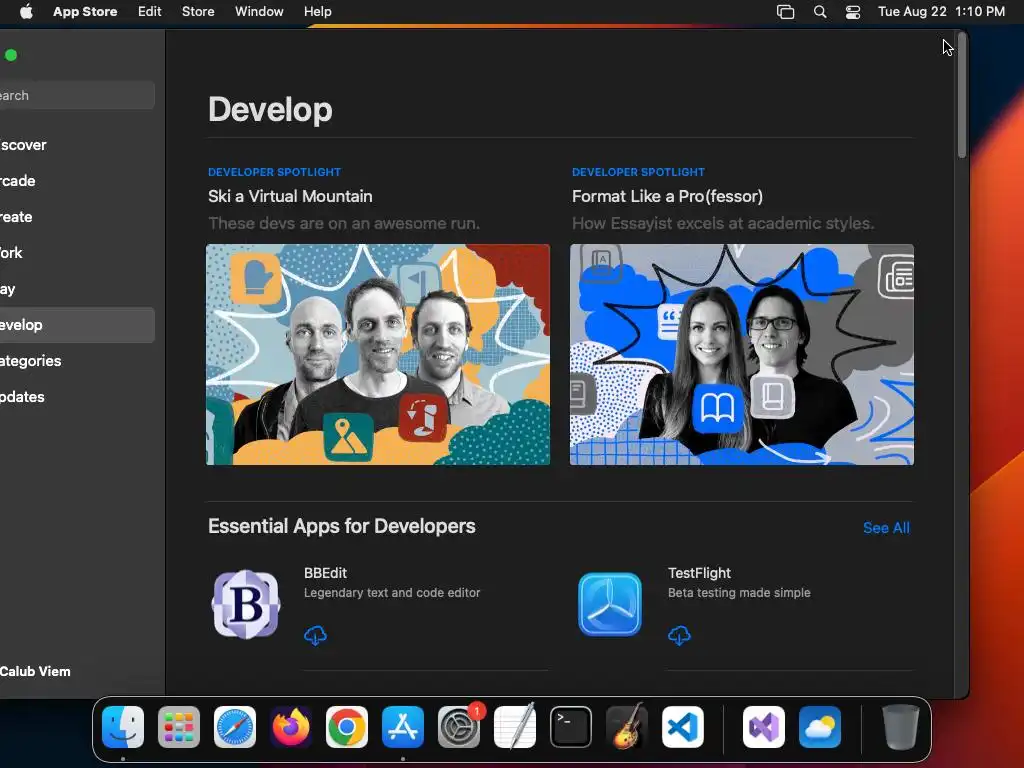The width and height of the screenshot is (1024, 768).
Task: Open Google Chrome from the Dock
Action: coord(347,727)
